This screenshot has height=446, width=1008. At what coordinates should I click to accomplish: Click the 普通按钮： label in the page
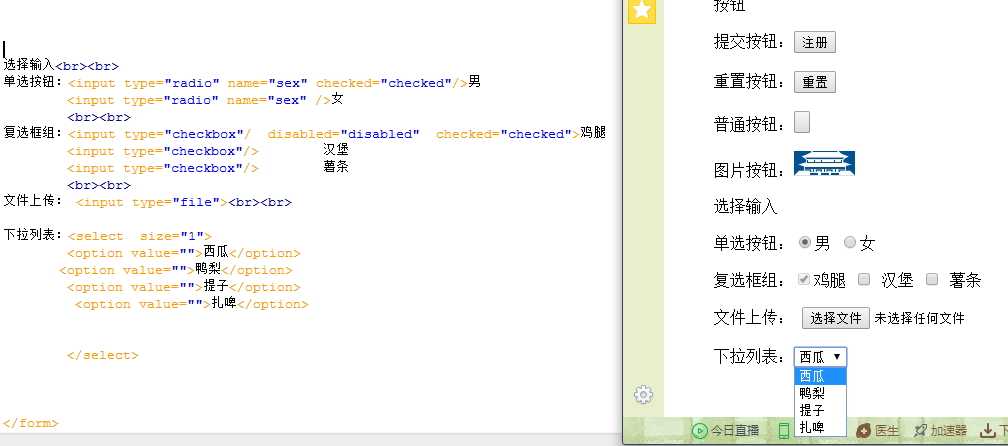point(749,125)
